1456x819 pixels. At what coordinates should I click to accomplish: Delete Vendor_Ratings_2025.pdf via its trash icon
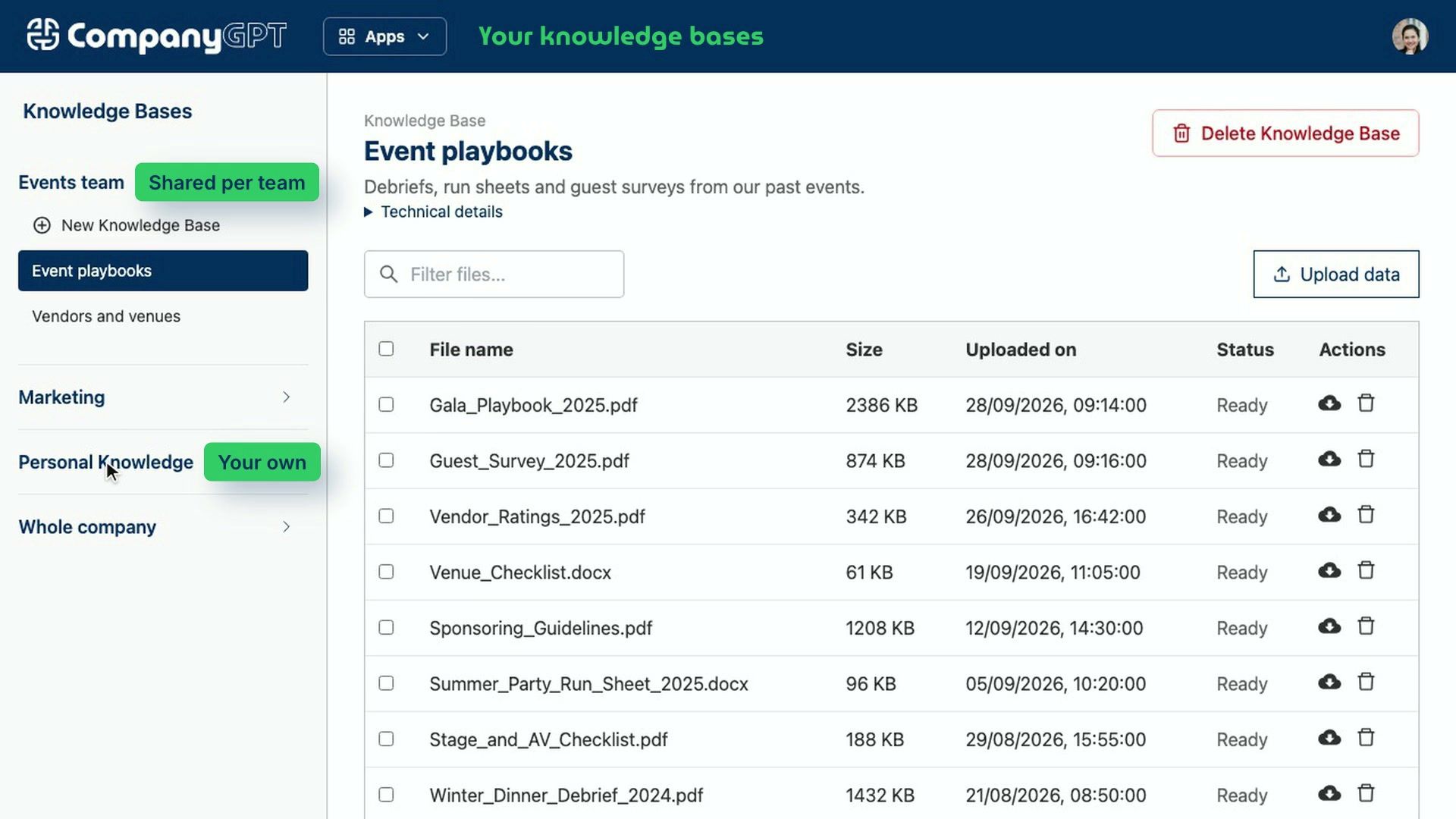[x=1366, y=515]
